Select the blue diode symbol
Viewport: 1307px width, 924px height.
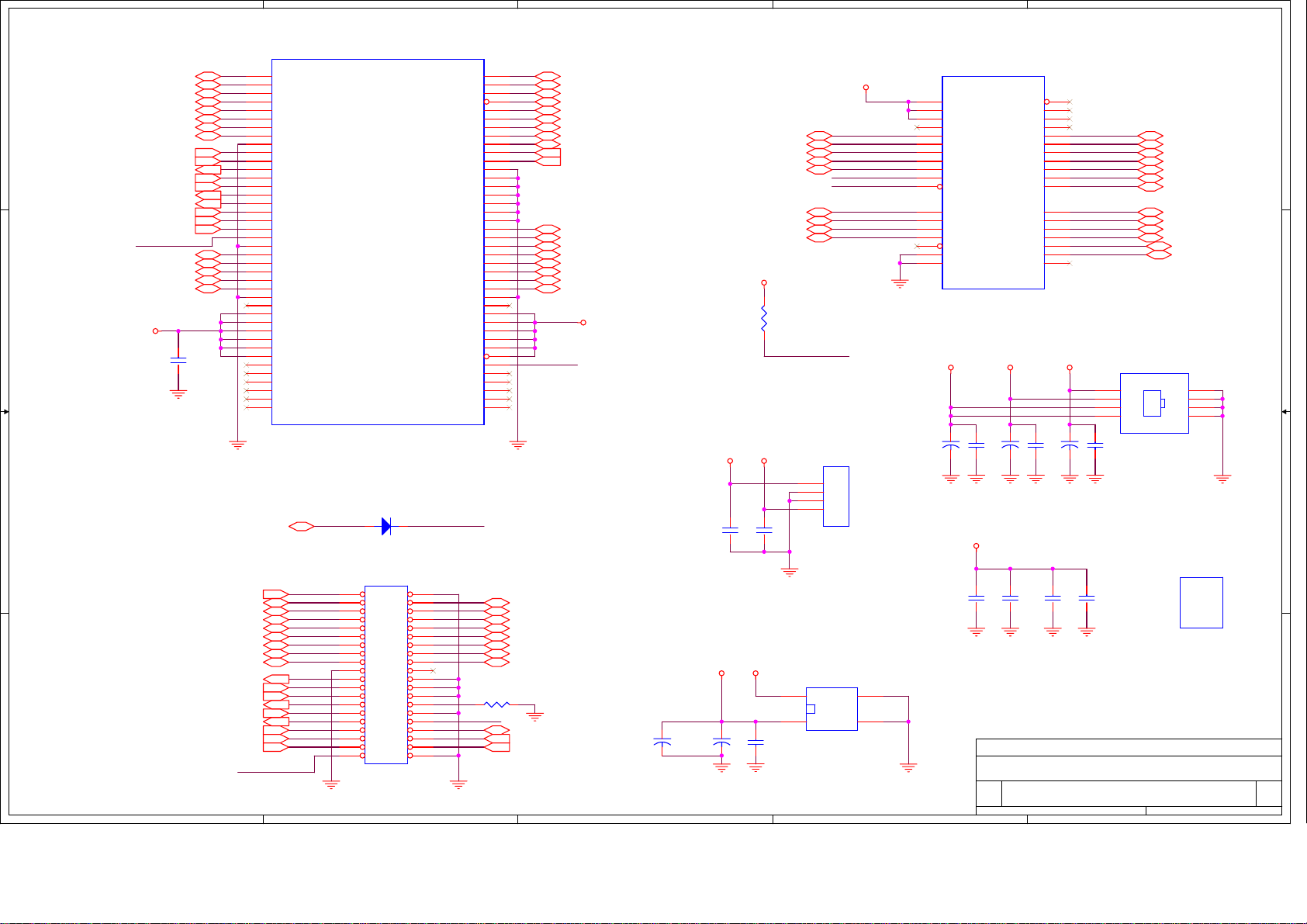pos(386,527)
